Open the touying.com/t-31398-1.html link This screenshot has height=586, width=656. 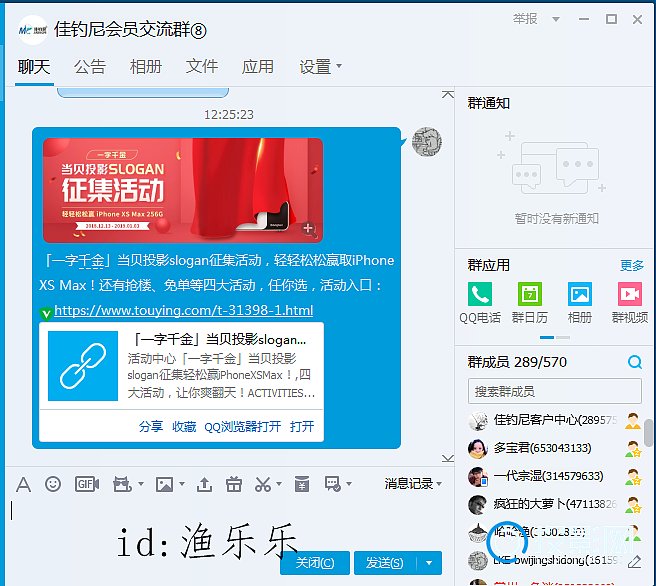pyautogui.click(x=184, y=310)
